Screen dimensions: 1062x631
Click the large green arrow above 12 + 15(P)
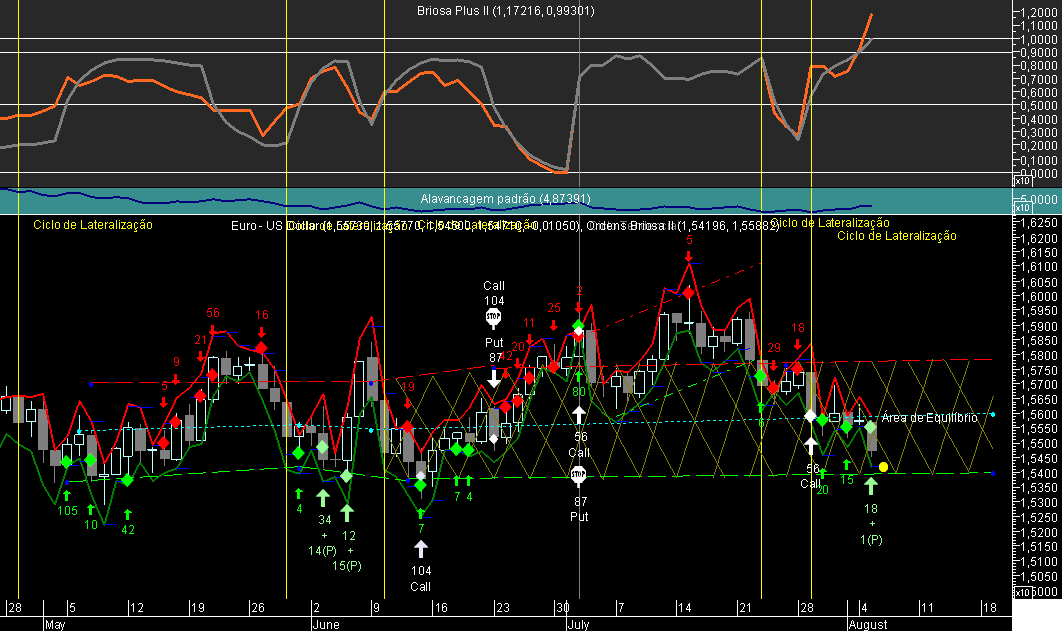tap(347, 513)
